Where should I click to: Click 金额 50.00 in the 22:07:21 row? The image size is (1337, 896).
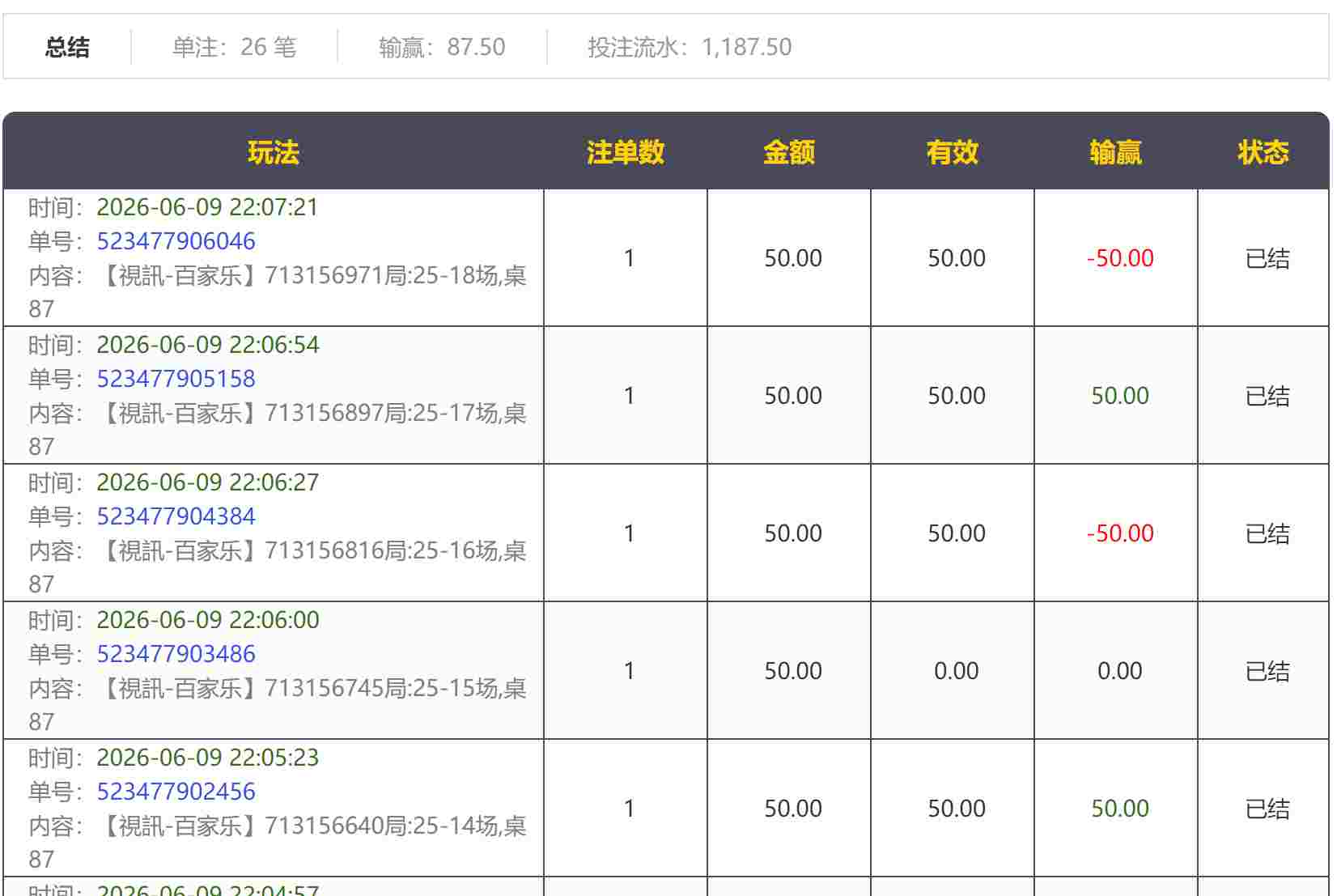coord(793,258)
